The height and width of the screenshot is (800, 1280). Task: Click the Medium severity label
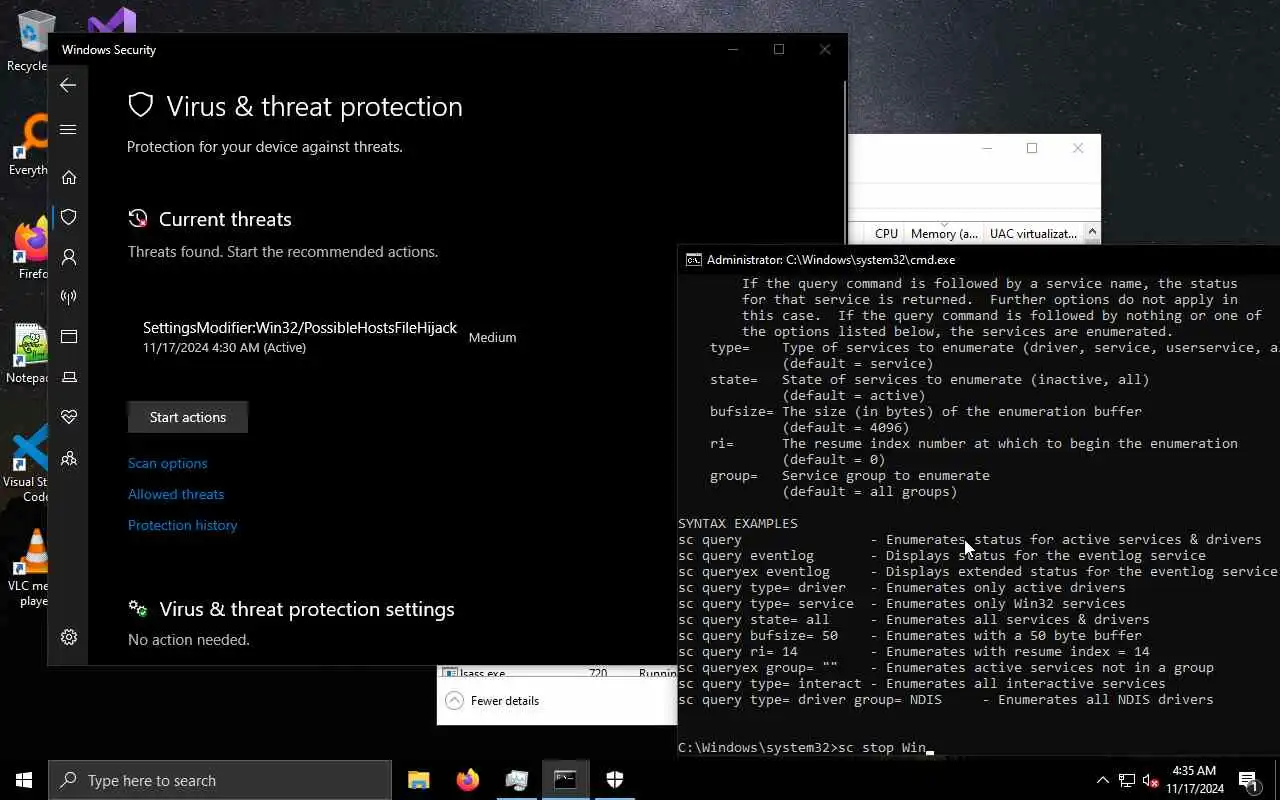(x=492, y=338)
